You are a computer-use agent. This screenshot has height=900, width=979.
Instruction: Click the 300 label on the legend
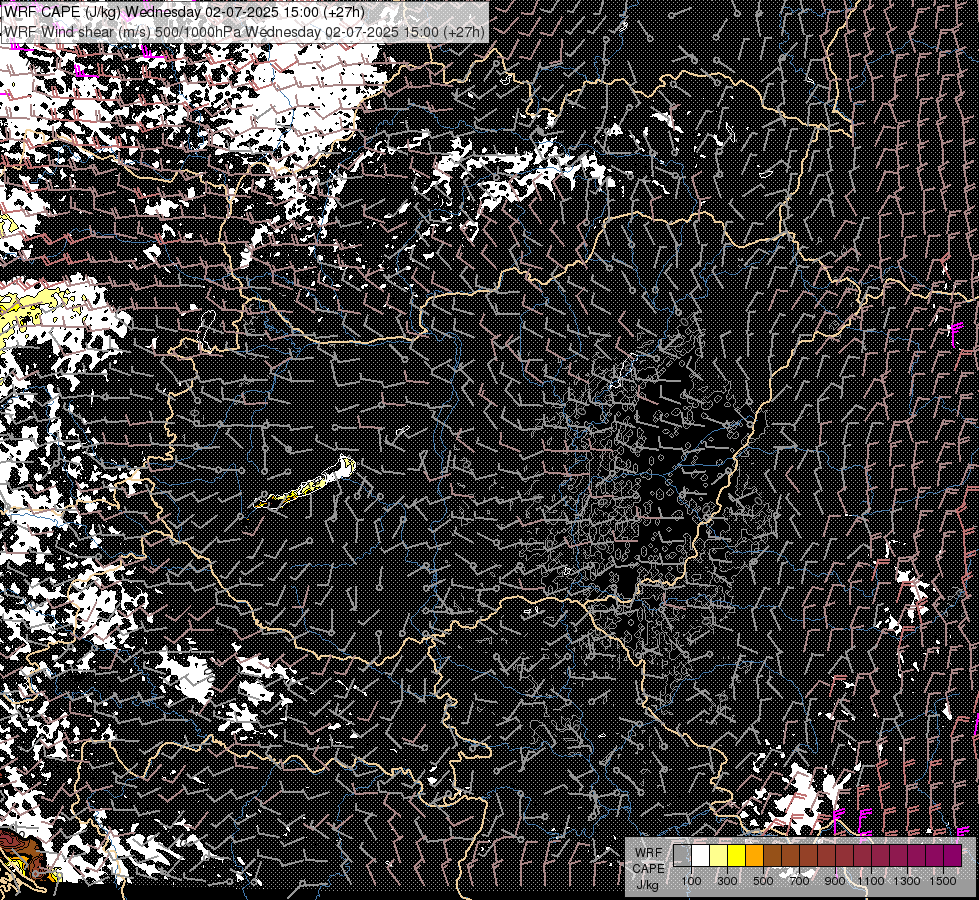click(x=727, y=881)
